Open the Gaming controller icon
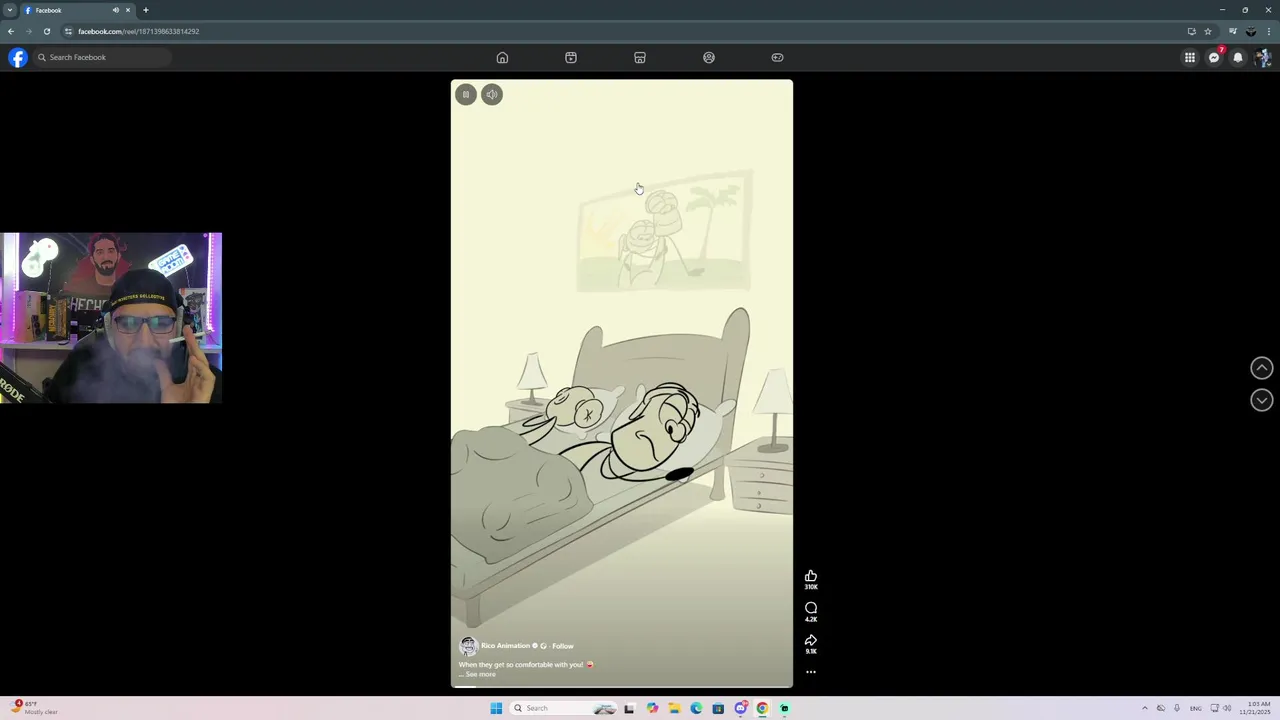 coord(777,57)
